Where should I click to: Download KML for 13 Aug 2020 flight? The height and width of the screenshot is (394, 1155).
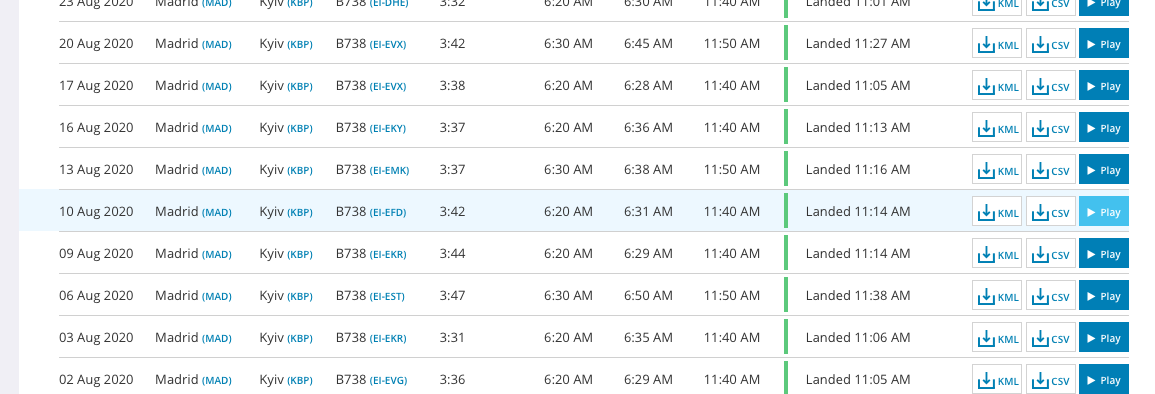[x=997, y=169]
